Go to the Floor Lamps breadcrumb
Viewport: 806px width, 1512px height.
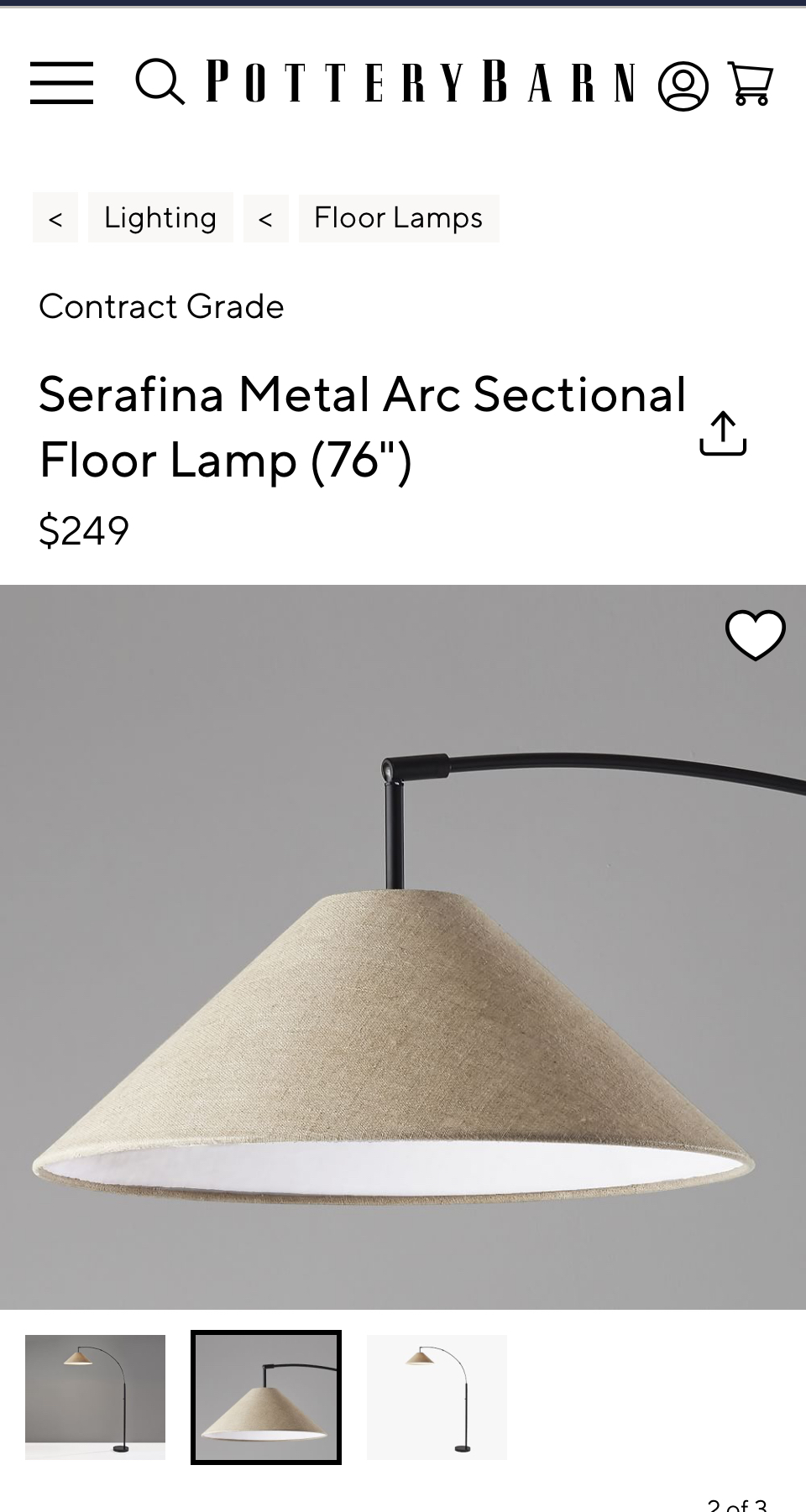point(399,218)
